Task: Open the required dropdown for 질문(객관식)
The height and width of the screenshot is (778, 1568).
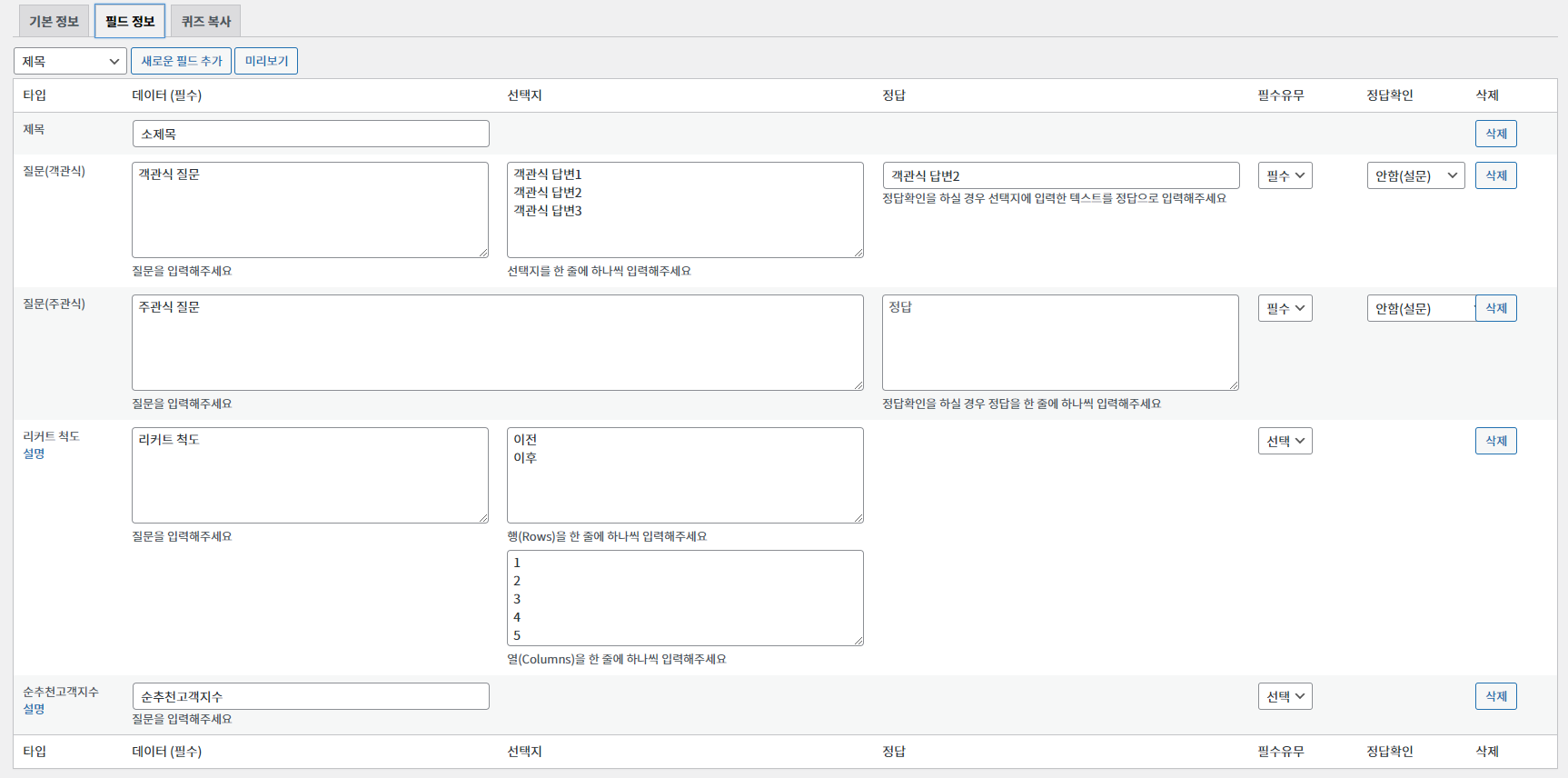Action: click(x=1285, y=175)
